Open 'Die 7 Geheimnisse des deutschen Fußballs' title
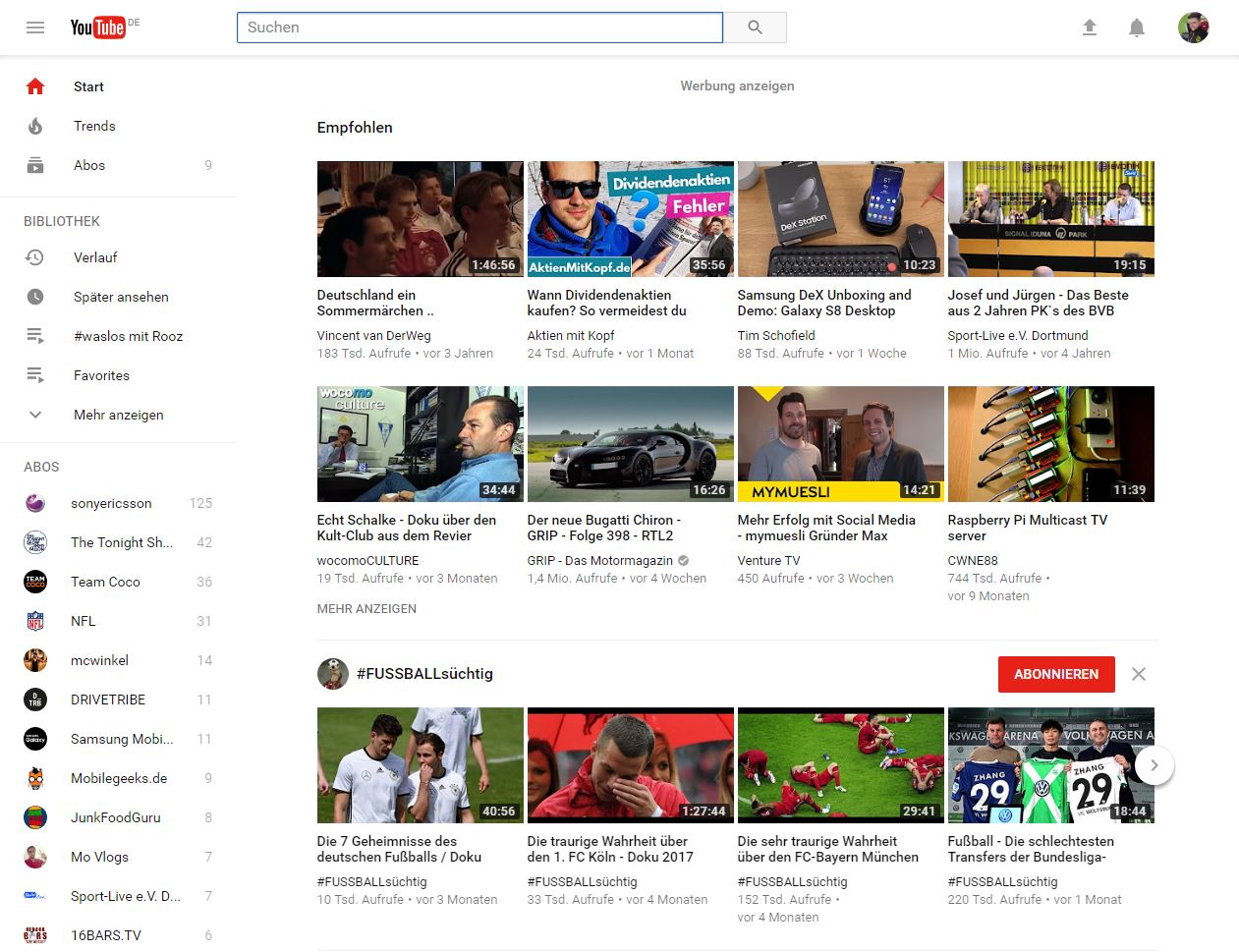Screen dimensions: 1239x952 coord(400,849)
